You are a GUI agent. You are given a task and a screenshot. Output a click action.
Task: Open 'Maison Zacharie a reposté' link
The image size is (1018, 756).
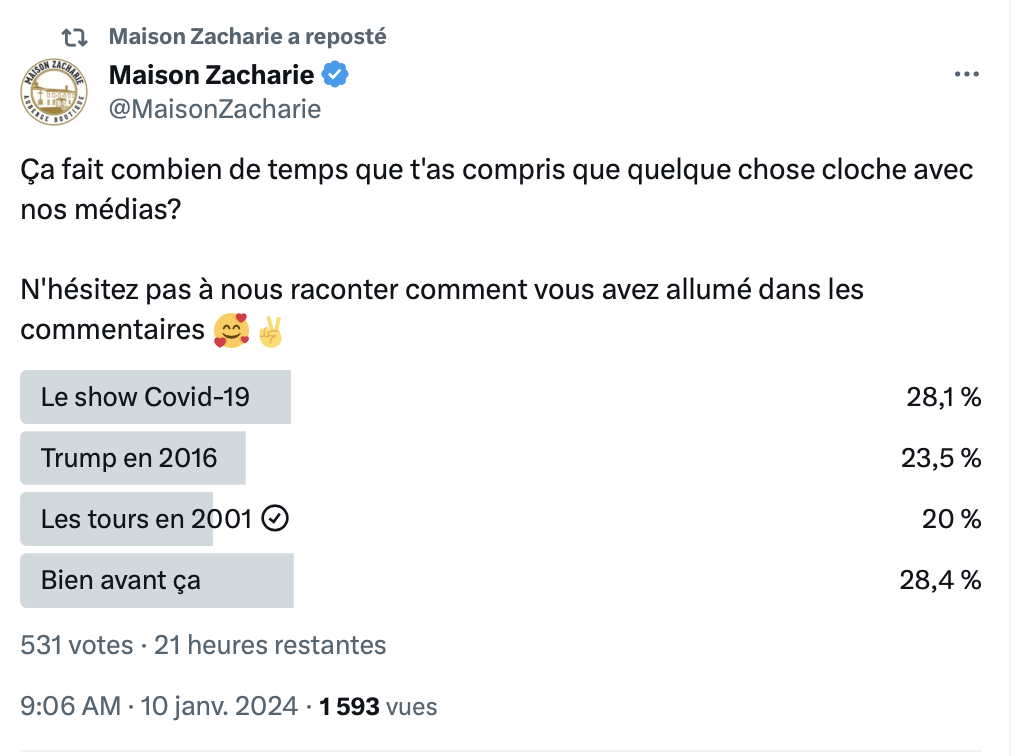(247, 37)
